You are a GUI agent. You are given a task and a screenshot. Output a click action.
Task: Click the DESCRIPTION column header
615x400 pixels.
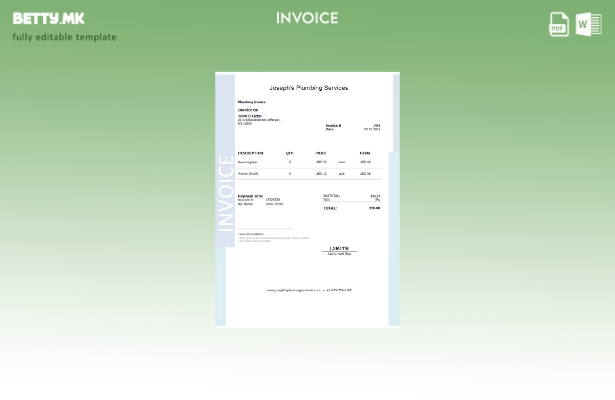251,153
